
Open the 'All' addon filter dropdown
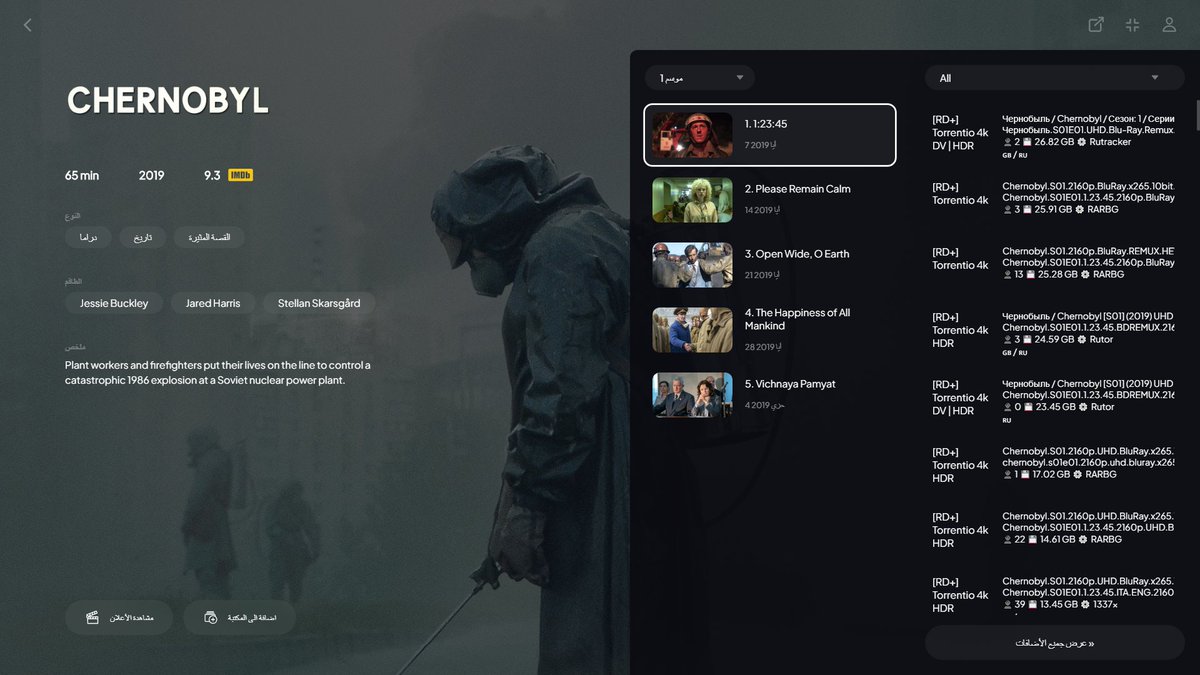[x=1054, y=78]
